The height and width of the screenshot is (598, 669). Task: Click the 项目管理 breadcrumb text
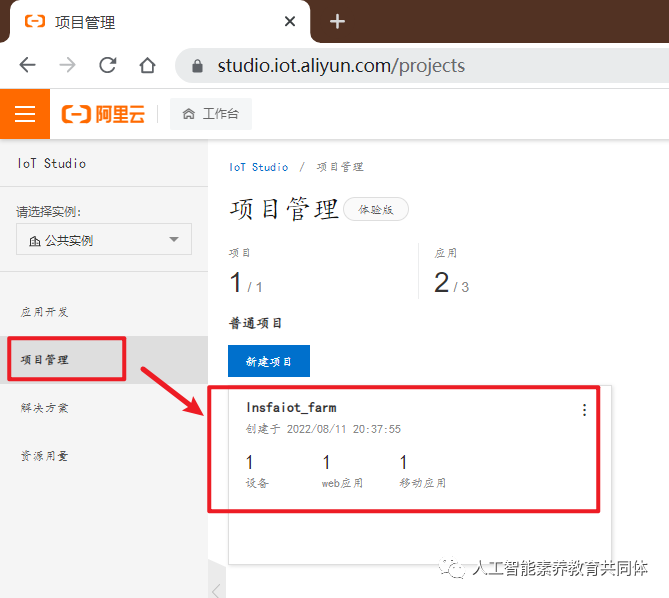point(340,167)
